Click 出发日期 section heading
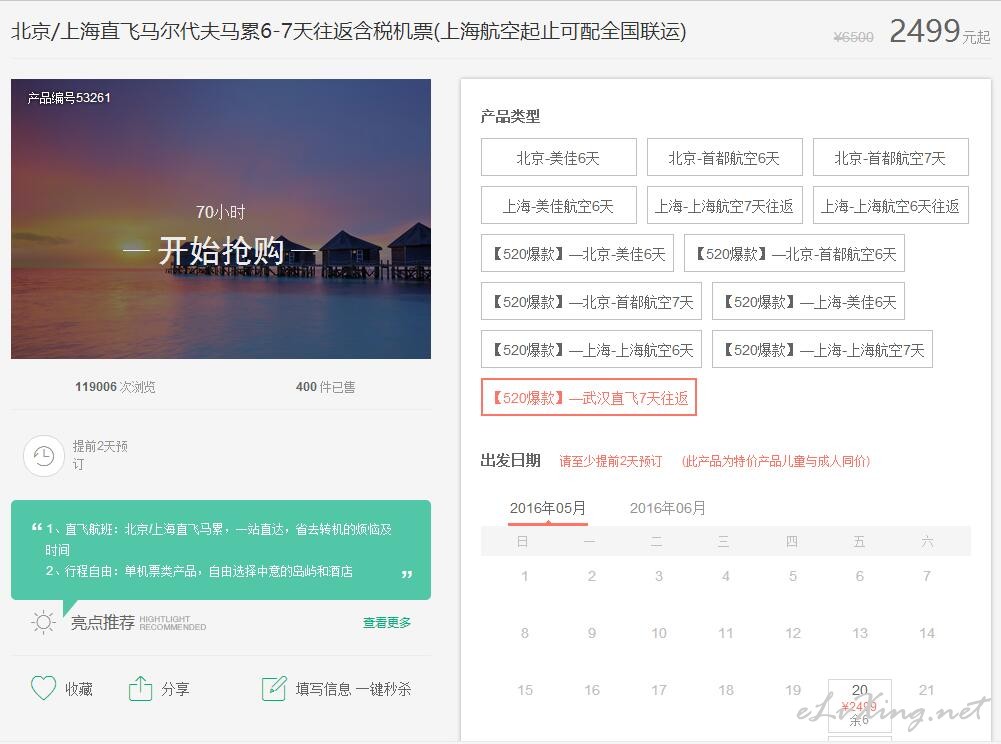This screenshot has height=744, width=1001. pyautogui.click(x=511, y=460)
